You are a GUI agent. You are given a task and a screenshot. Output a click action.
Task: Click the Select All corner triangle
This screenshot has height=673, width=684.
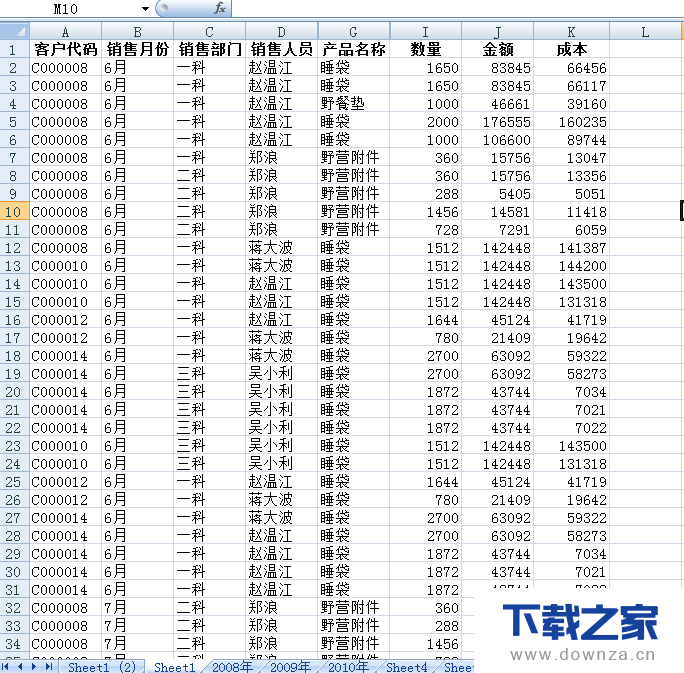point(14,31)
